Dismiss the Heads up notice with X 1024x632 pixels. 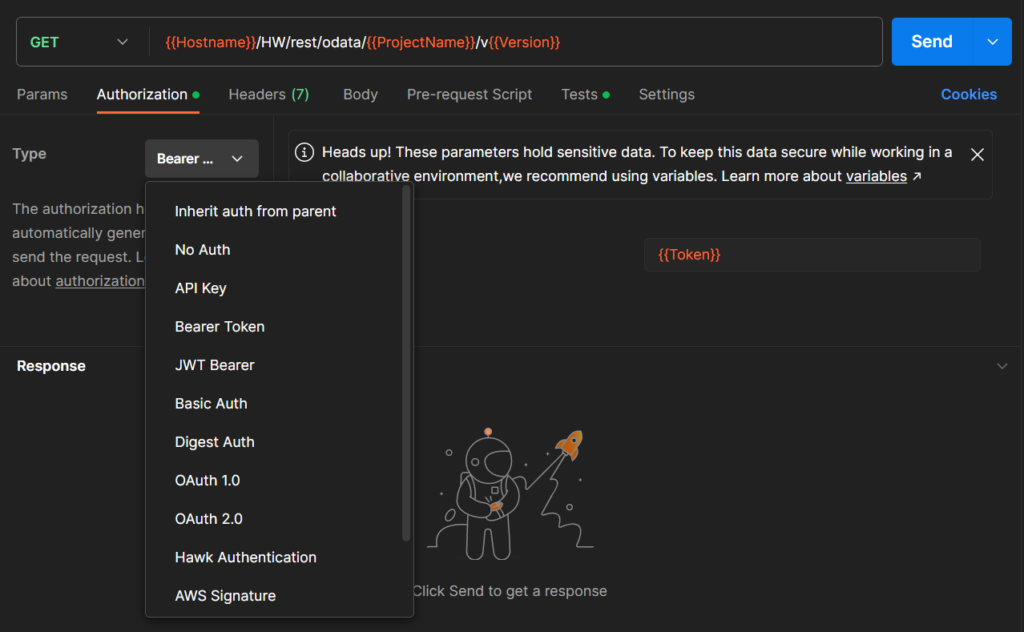coord(977,154)
